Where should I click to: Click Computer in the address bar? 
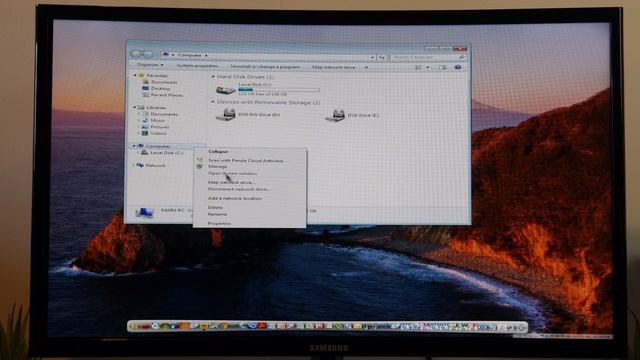coord(190,55)
